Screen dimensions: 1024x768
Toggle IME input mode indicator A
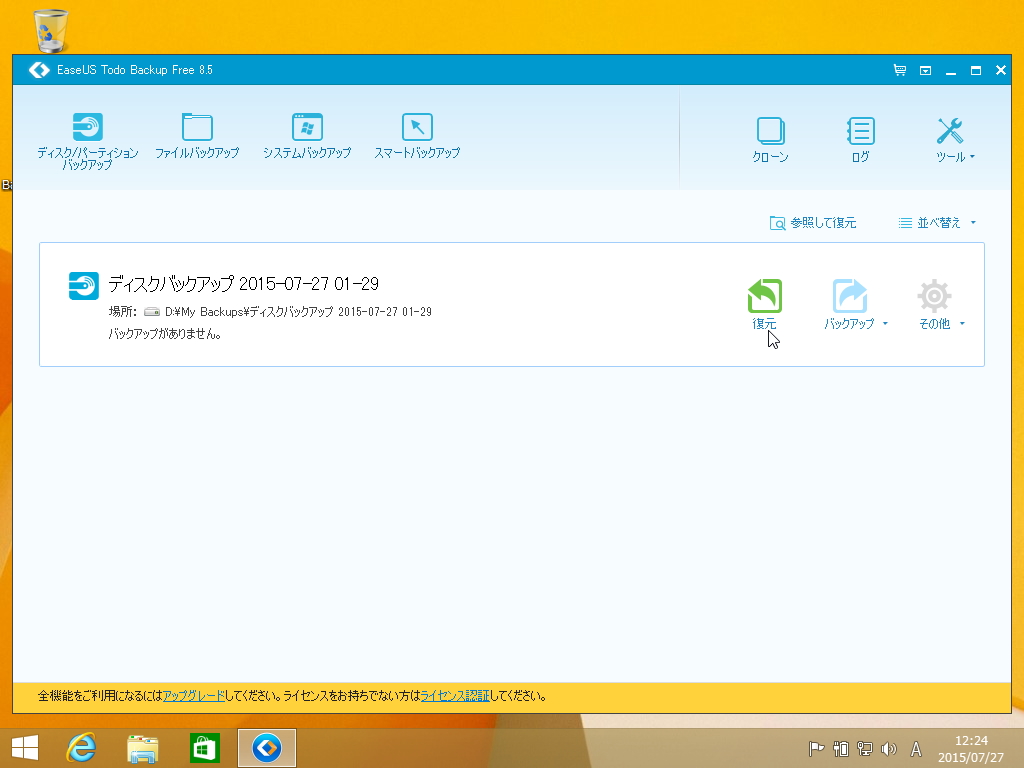(x=916, y=748)
